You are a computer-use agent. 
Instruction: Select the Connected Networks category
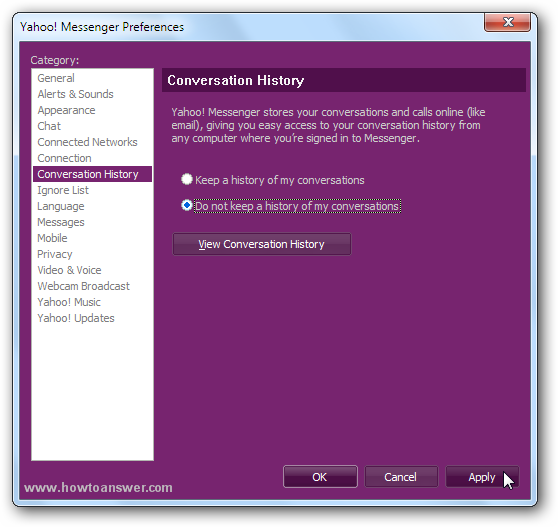(87, 142)
